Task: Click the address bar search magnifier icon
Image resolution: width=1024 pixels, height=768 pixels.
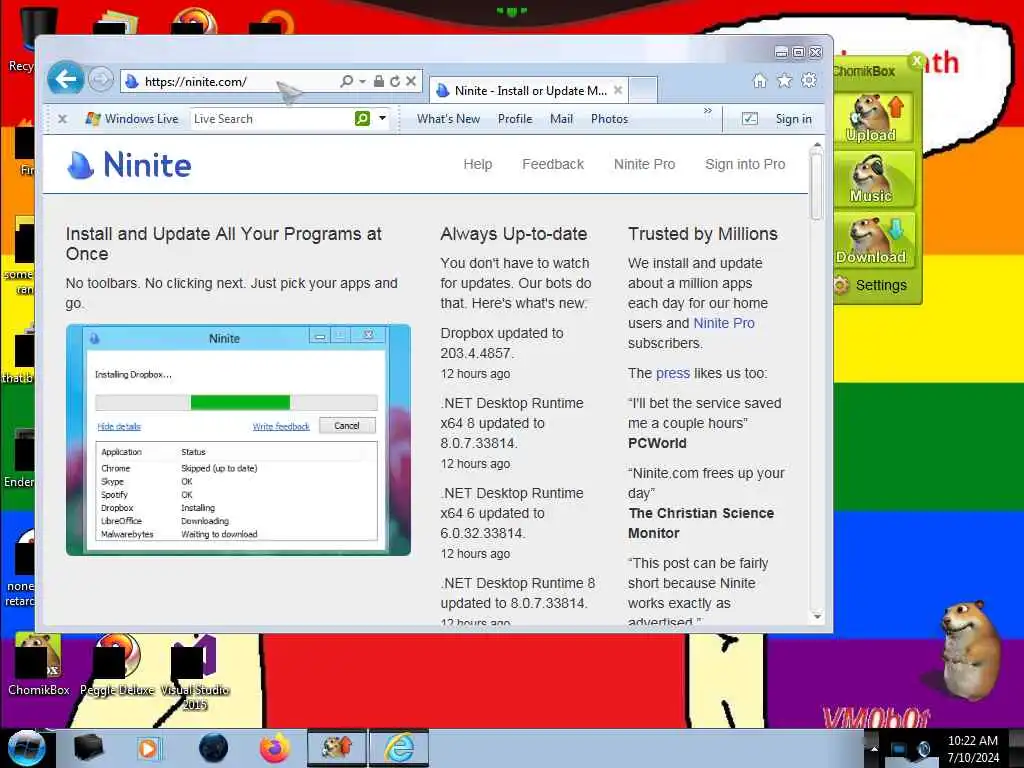Action: tap(346, 81)
